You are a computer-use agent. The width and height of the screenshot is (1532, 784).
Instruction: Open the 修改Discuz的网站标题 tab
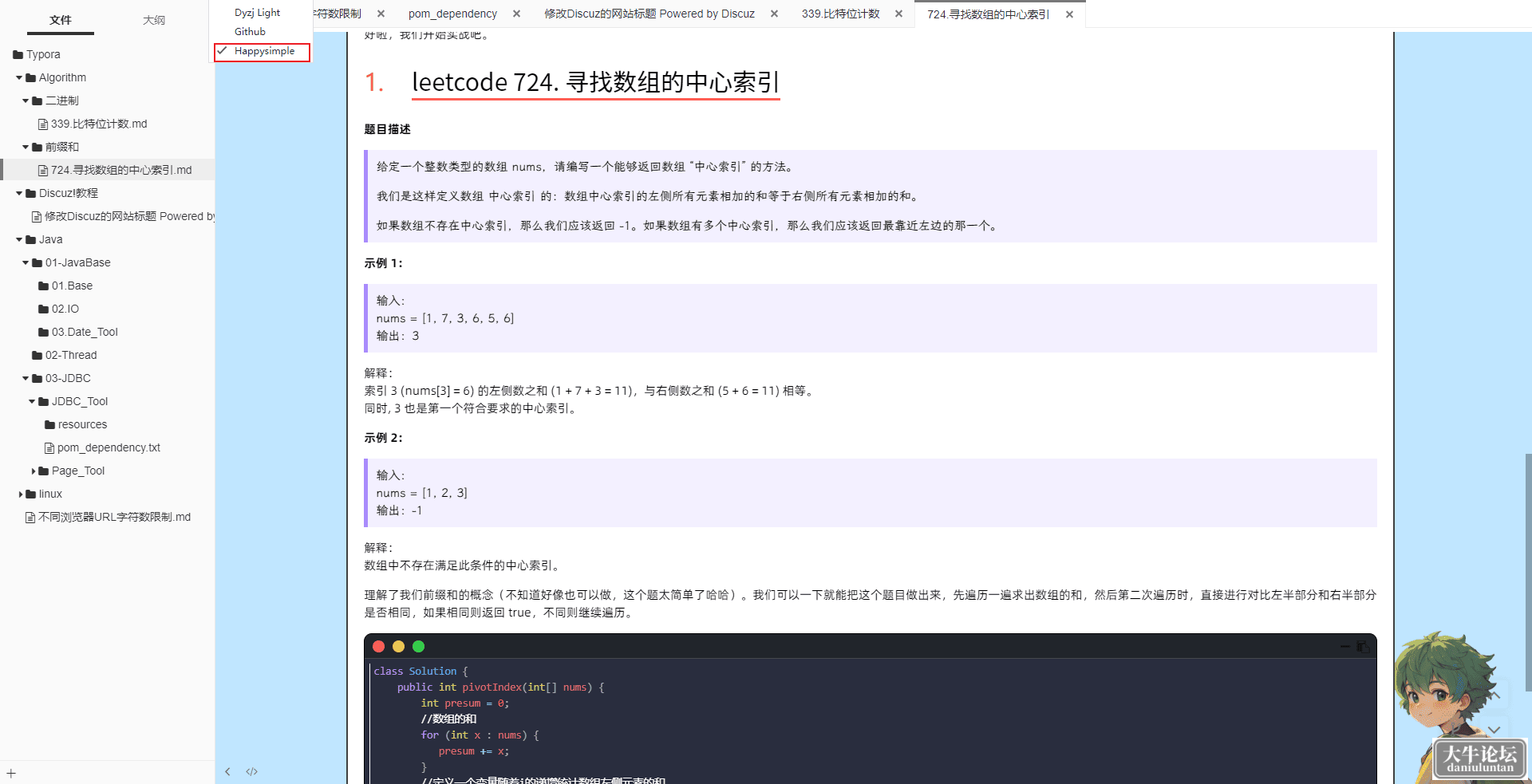coord(650,14)
